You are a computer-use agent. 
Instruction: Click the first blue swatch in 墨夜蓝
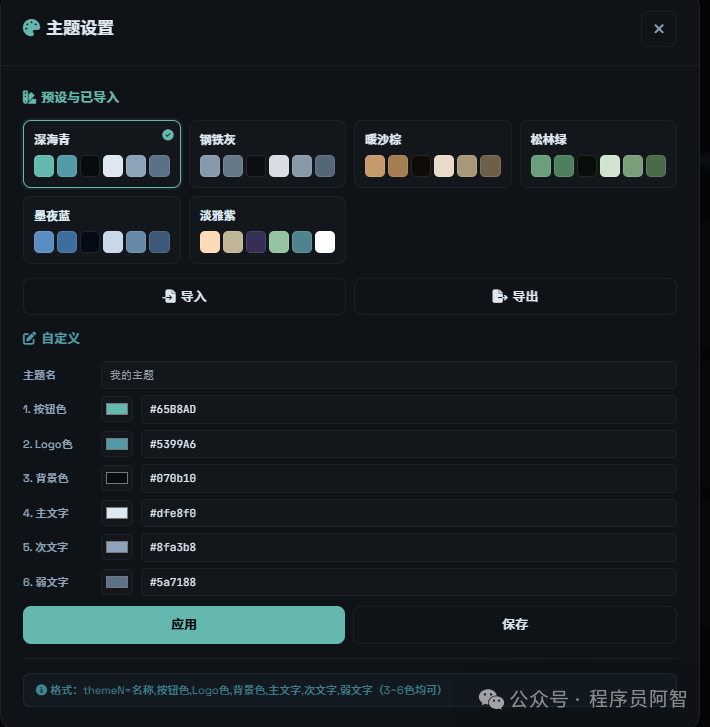44,242
